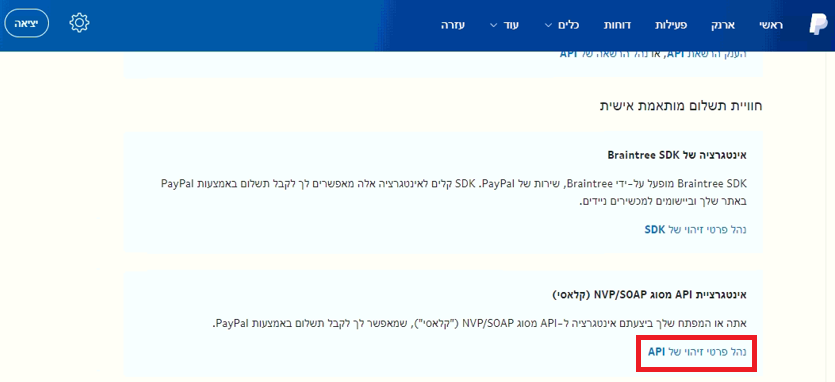Go to the ראשי menu item
Screen dimensions: 835x382
[771, 25]
